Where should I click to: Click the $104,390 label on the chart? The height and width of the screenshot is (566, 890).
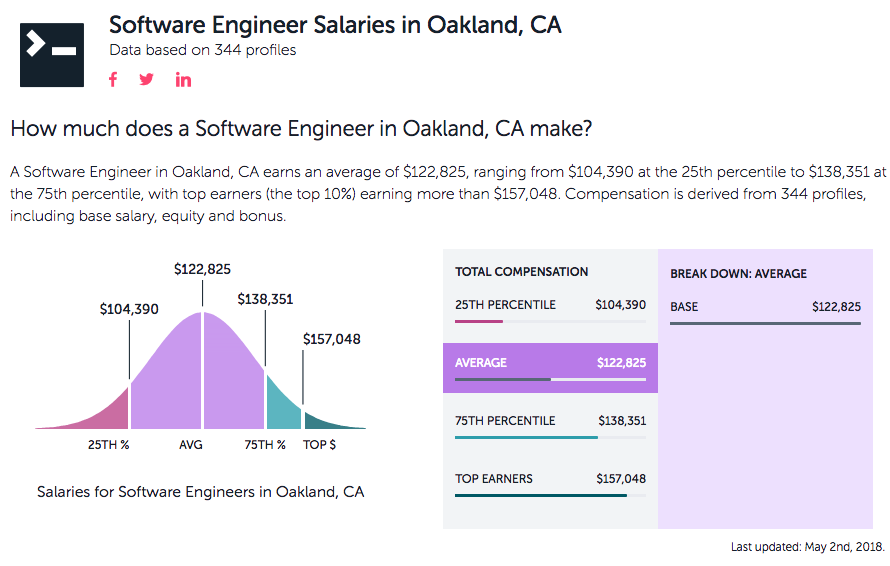pos(129,309)
